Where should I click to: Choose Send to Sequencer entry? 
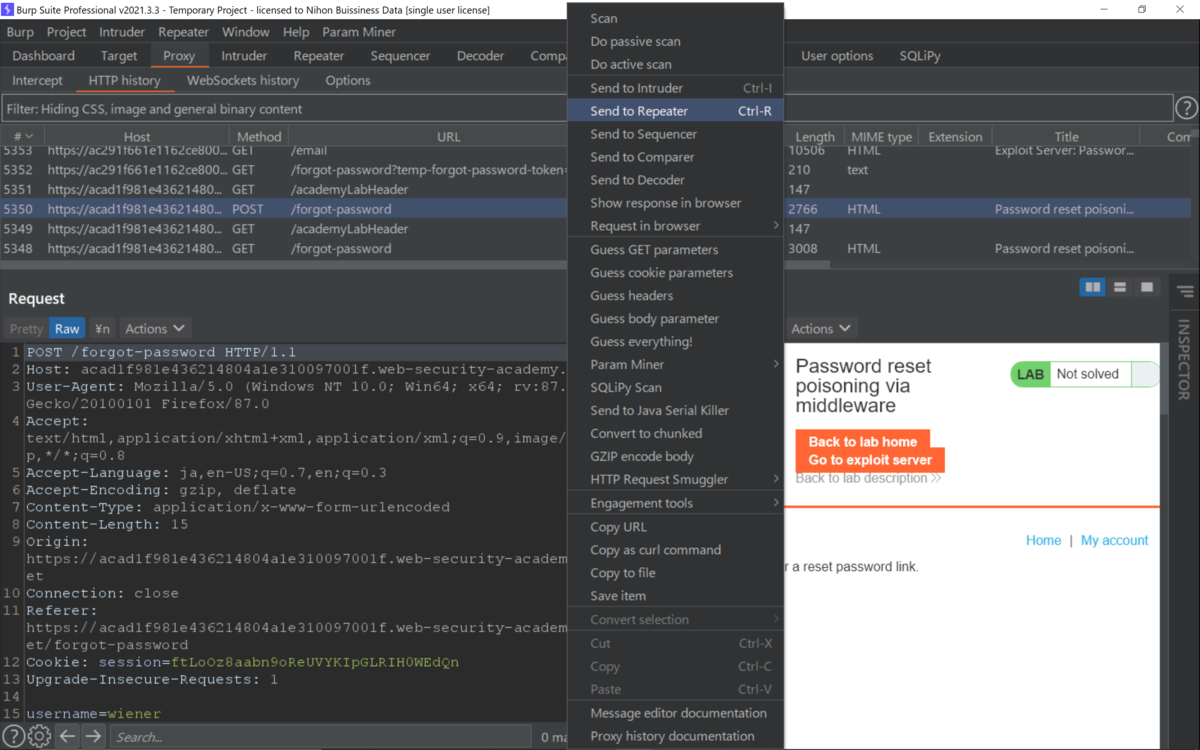click(x=675, y=134)
